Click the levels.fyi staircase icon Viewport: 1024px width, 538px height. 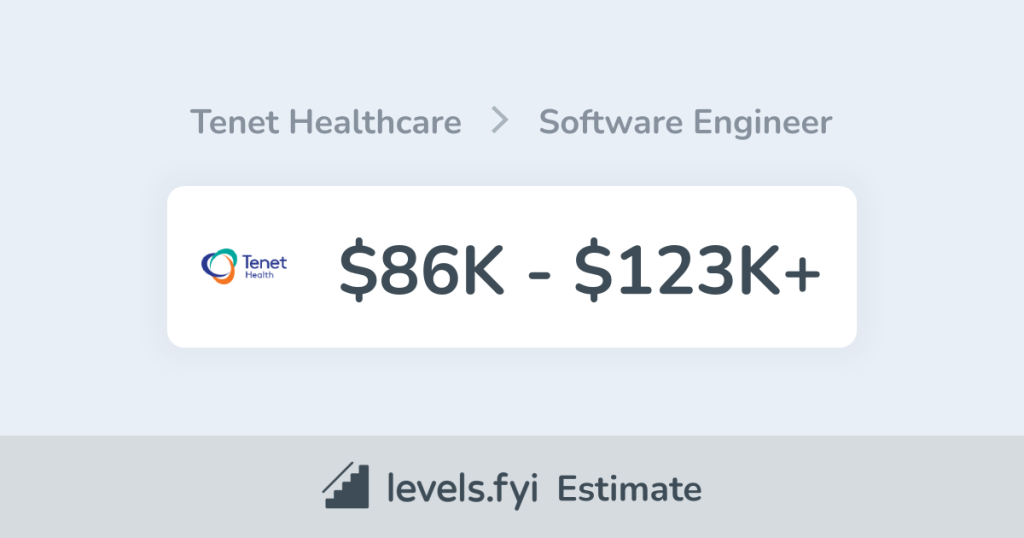click(346, 487)
